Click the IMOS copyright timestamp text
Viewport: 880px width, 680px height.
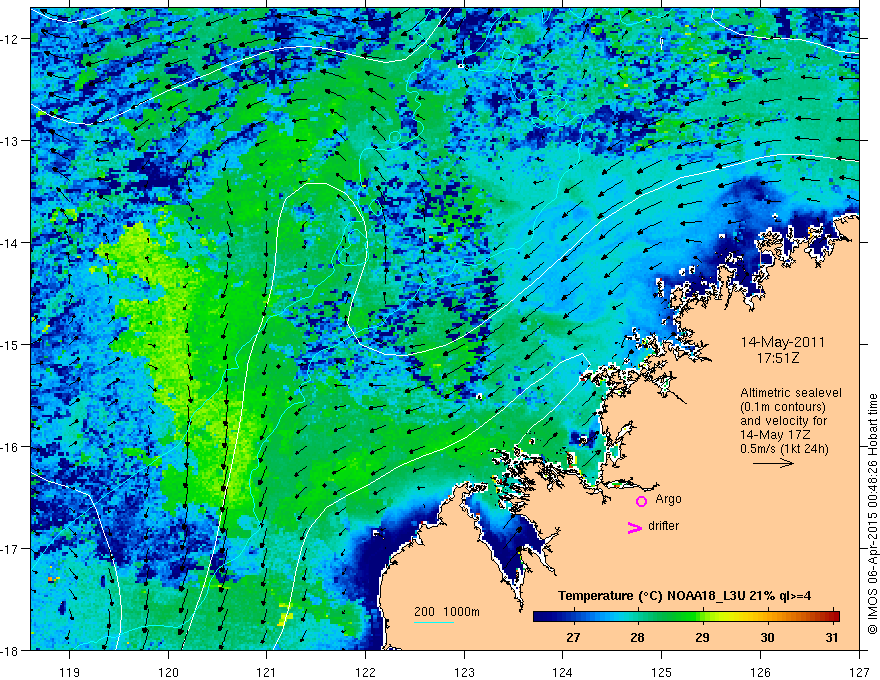[x=872, y=514]
